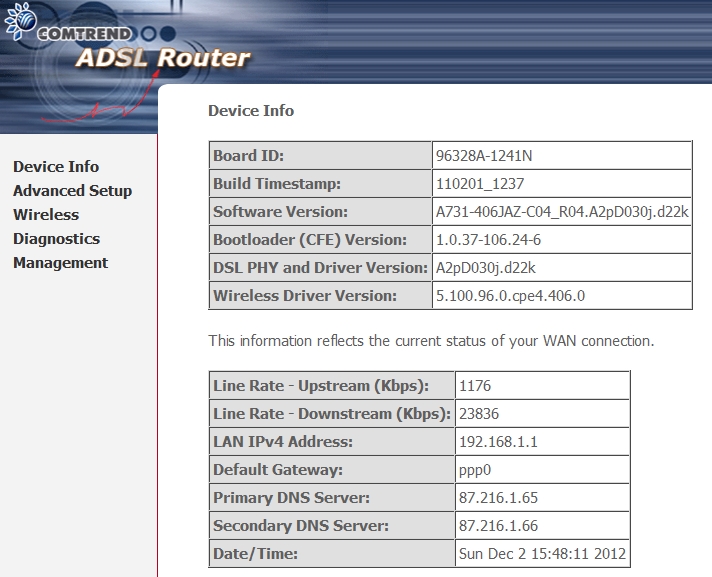712x577 pixels.
Task: Select primary DNS value 87.216.1.65
Action: point(498,498)
